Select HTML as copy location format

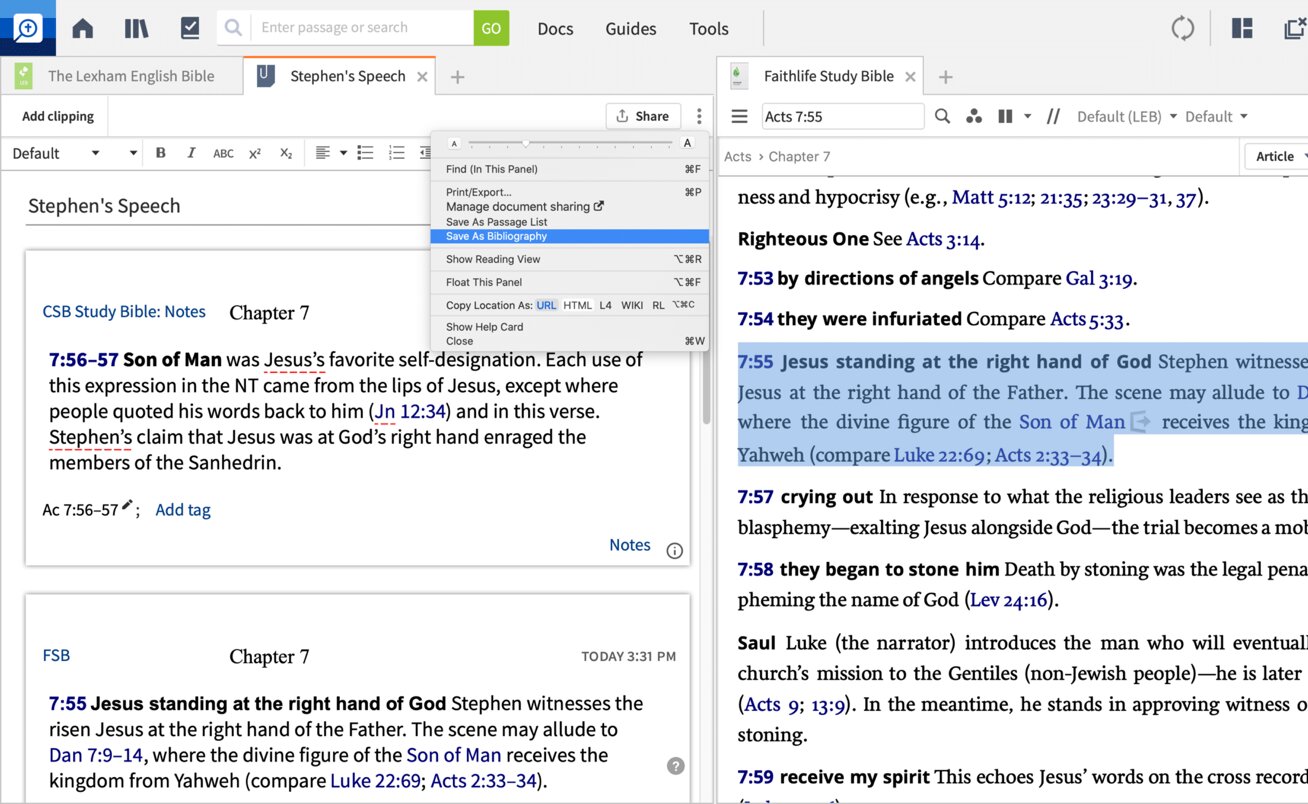pyautogui.click(x=577, y=305)
